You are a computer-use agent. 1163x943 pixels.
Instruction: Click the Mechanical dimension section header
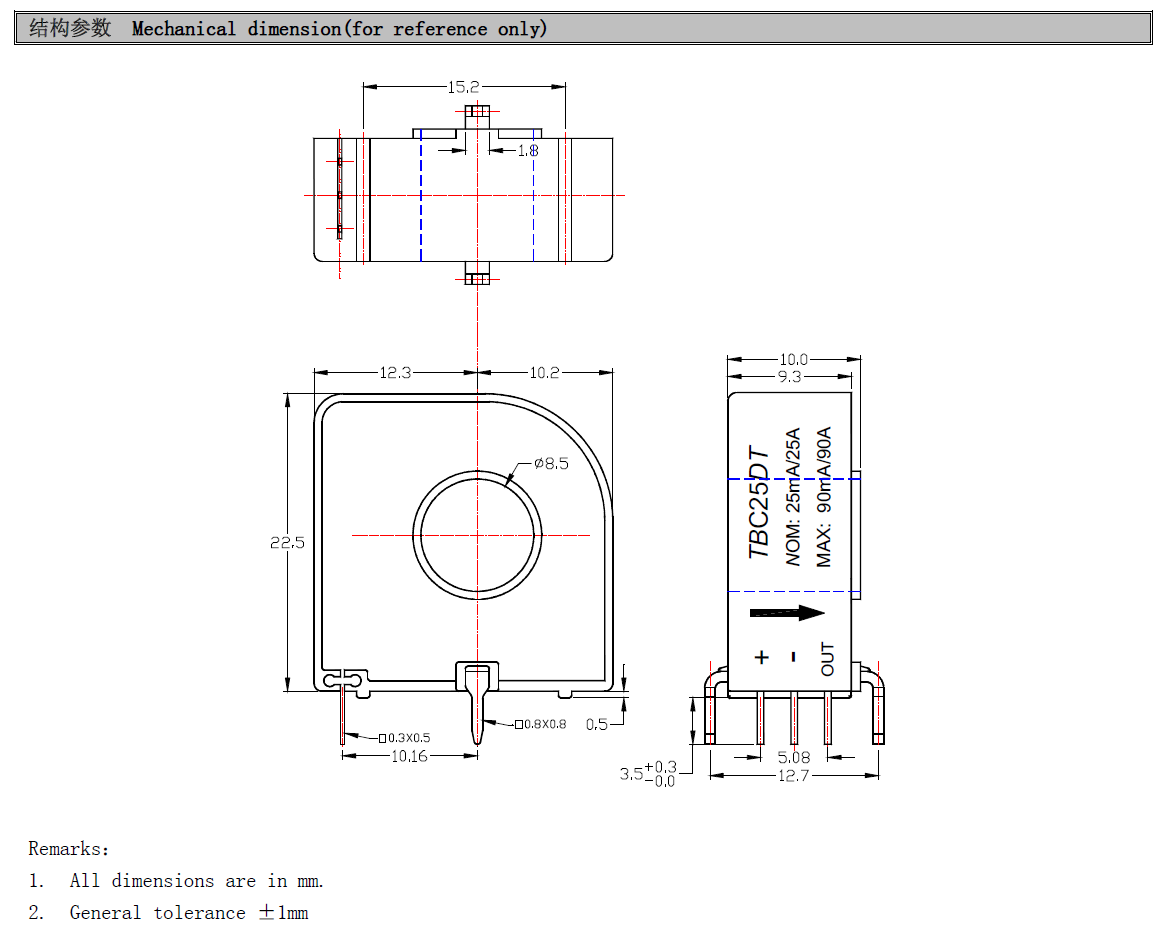click(340, 29)
